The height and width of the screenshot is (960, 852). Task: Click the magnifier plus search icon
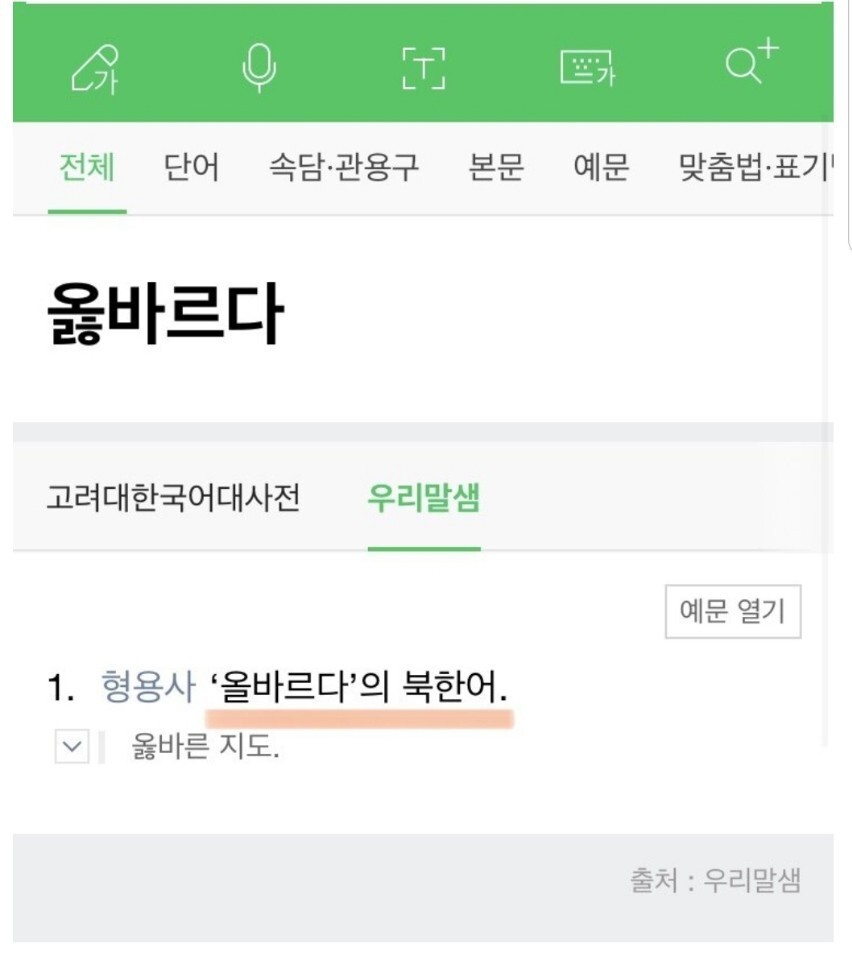(750, 64)
